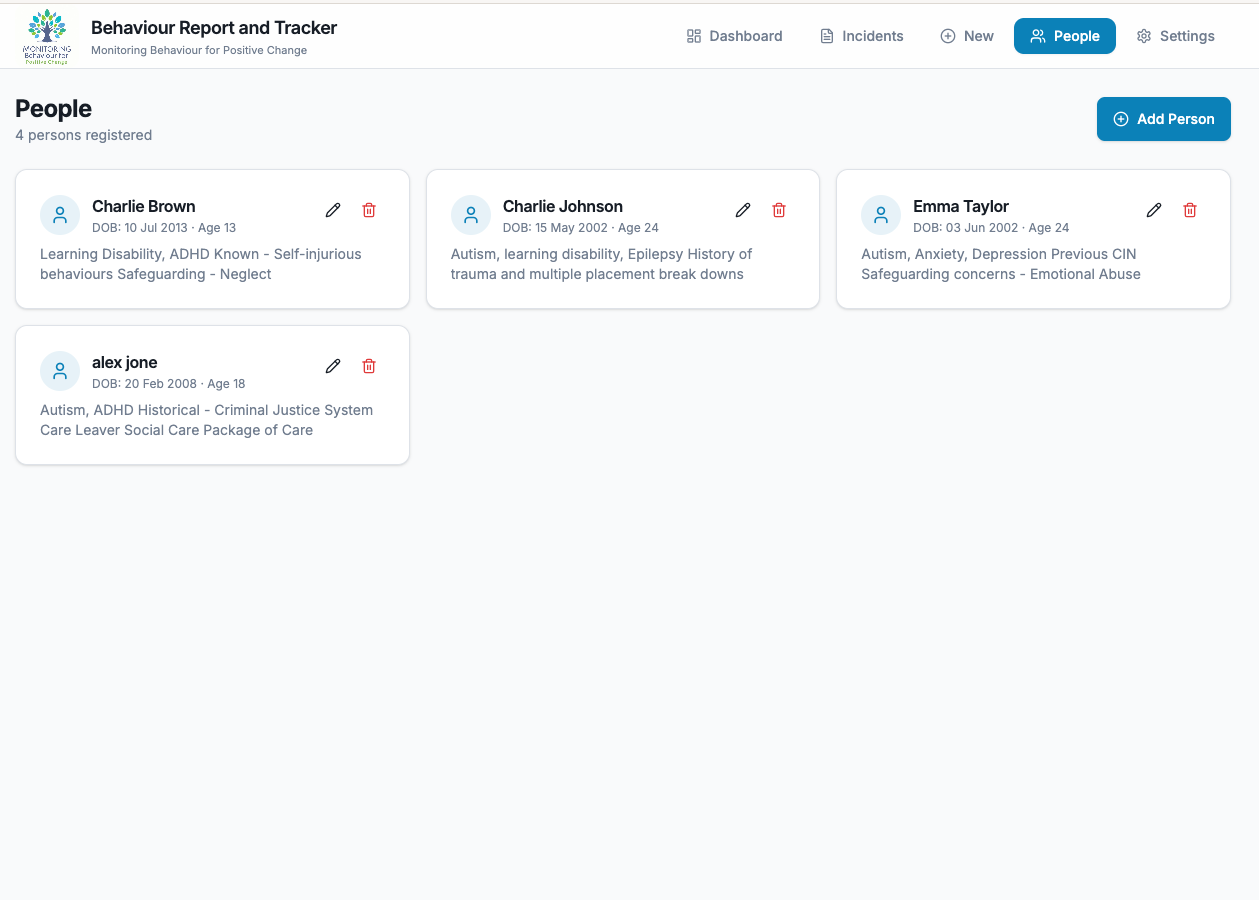Click the Monitoring Behaviour tree logo

click(x=47, y=36)
